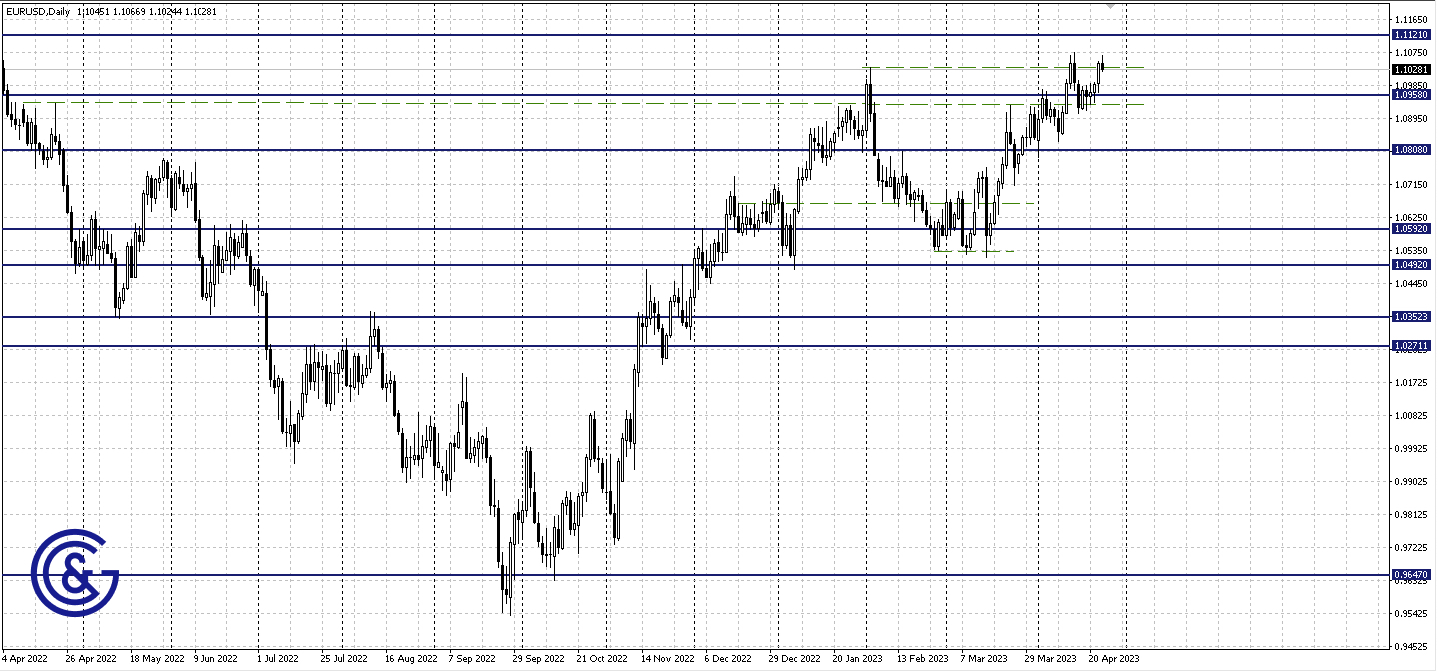Click the 1.05920 price marker on scale

1413,228
